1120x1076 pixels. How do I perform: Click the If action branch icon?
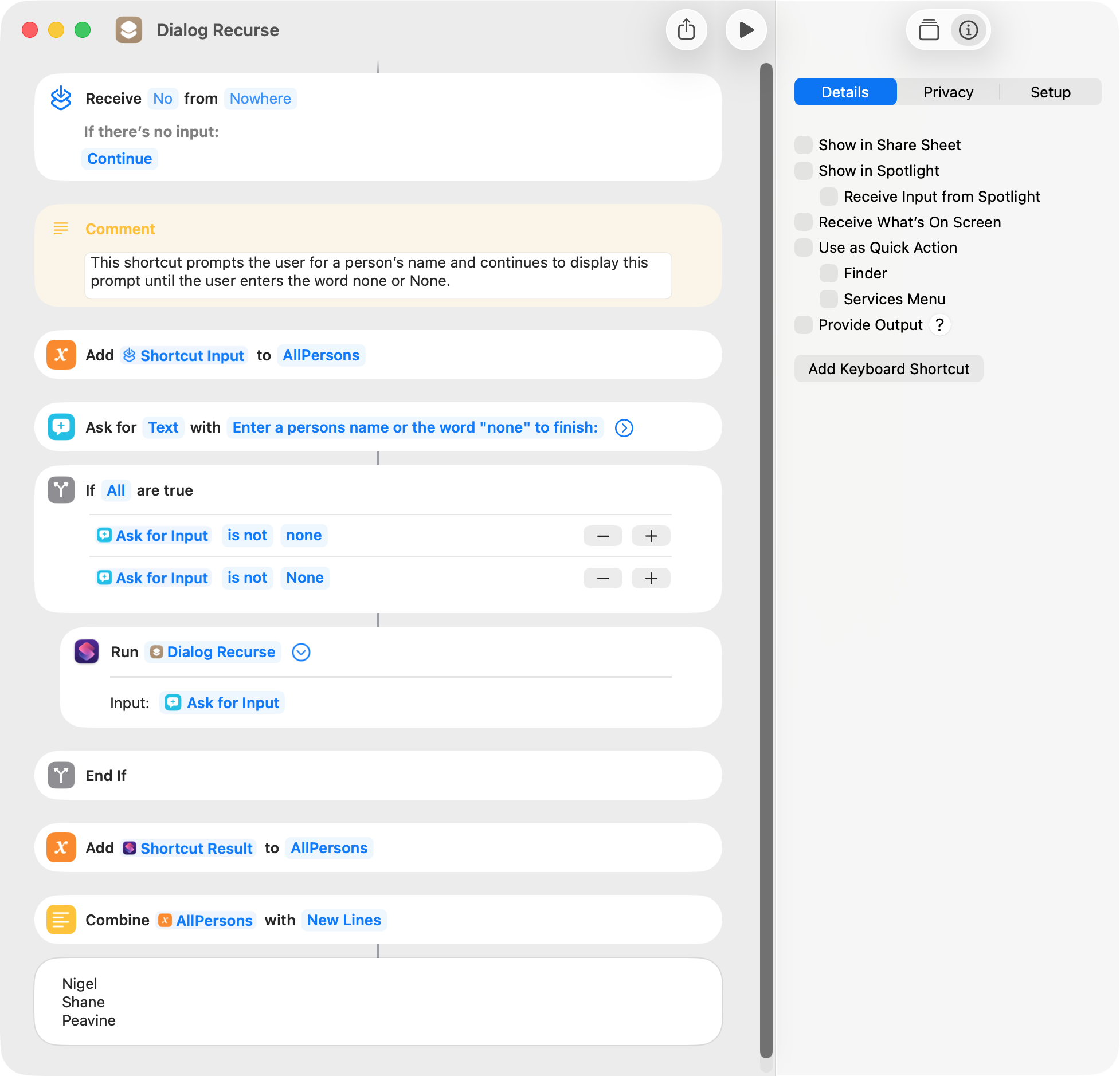click(61, 490)
